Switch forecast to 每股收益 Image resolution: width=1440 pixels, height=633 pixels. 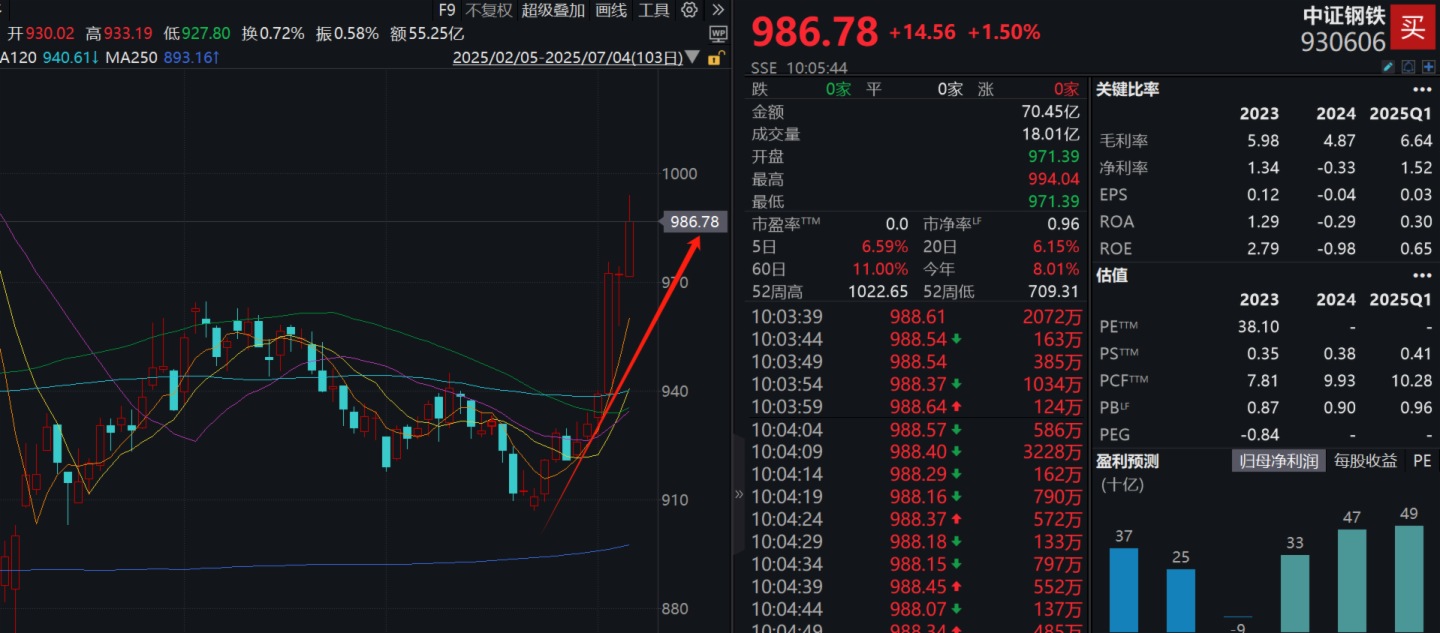pos(1366,461)
